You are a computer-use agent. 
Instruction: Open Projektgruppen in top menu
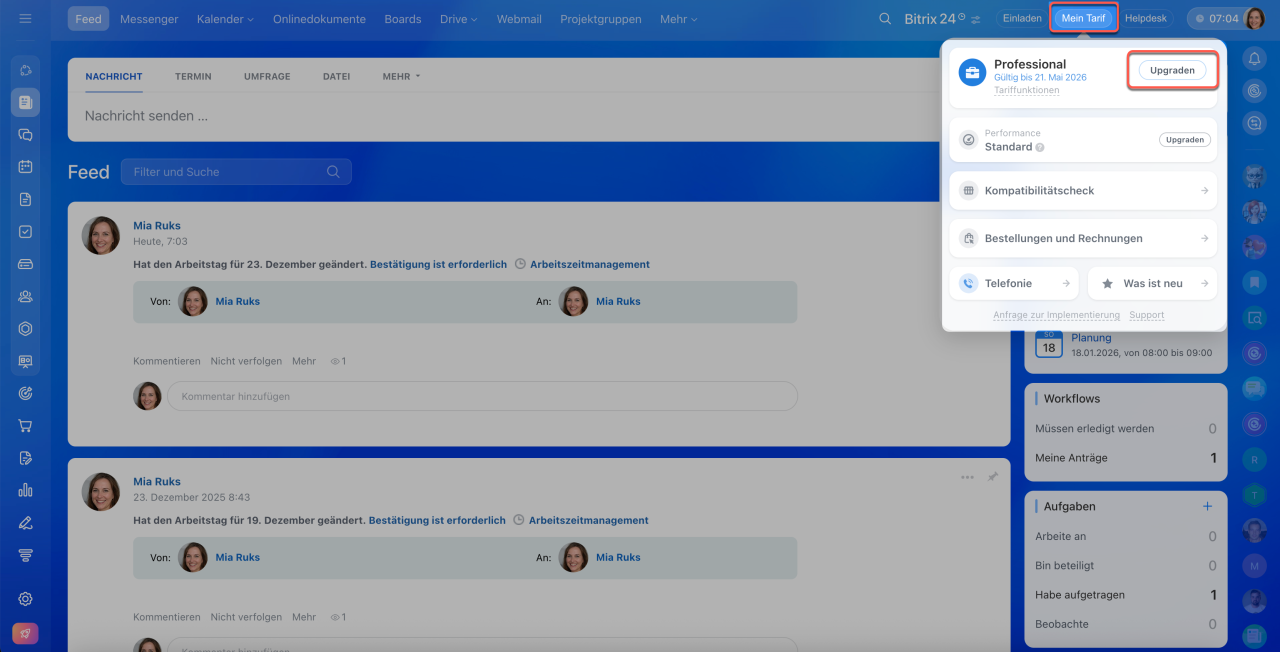[601, 19]
